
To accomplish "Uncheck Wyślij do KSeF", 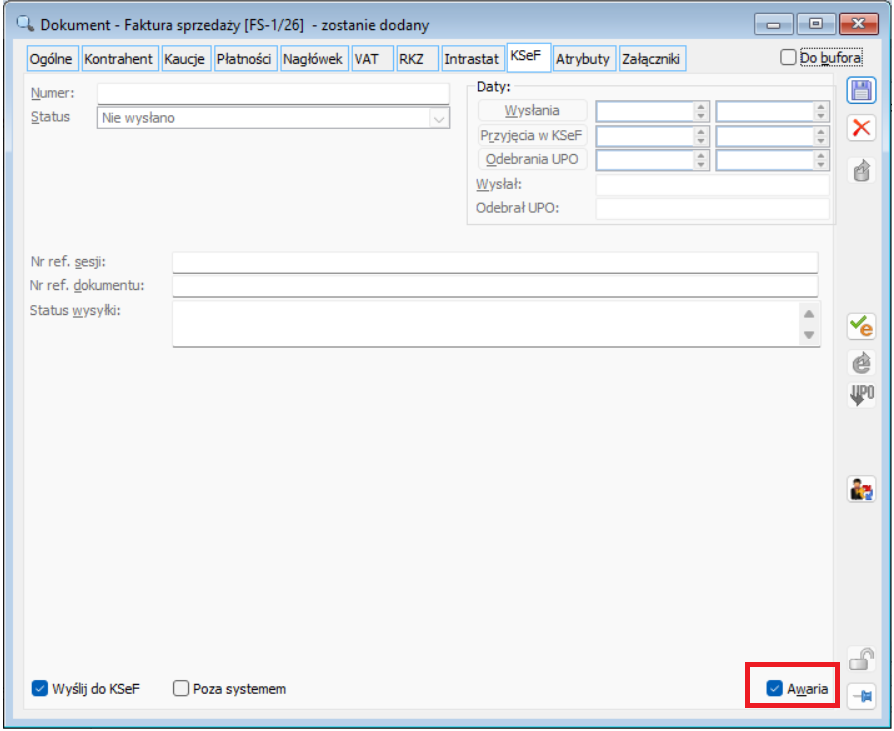I will pos(39,688).
